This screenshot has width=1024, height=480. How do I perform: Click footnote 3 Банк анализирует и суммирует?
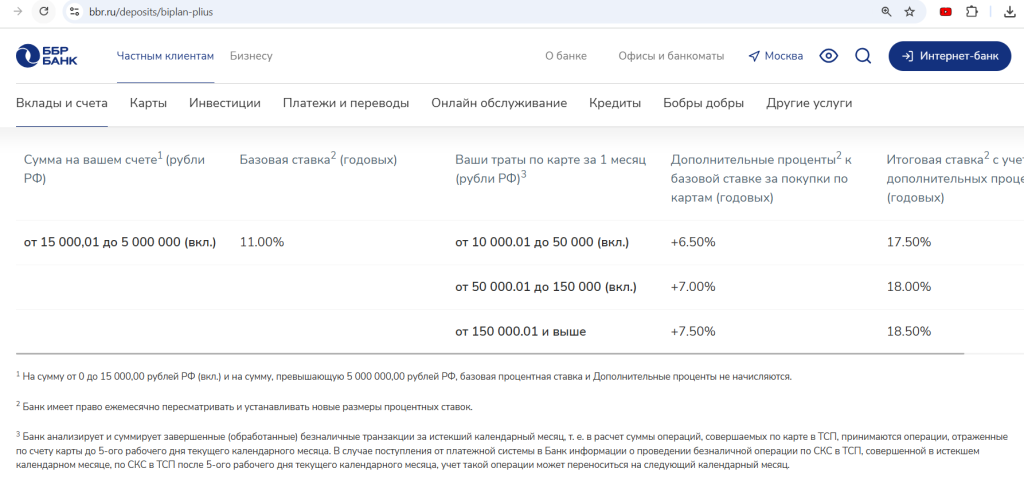[x=512, y=451]
